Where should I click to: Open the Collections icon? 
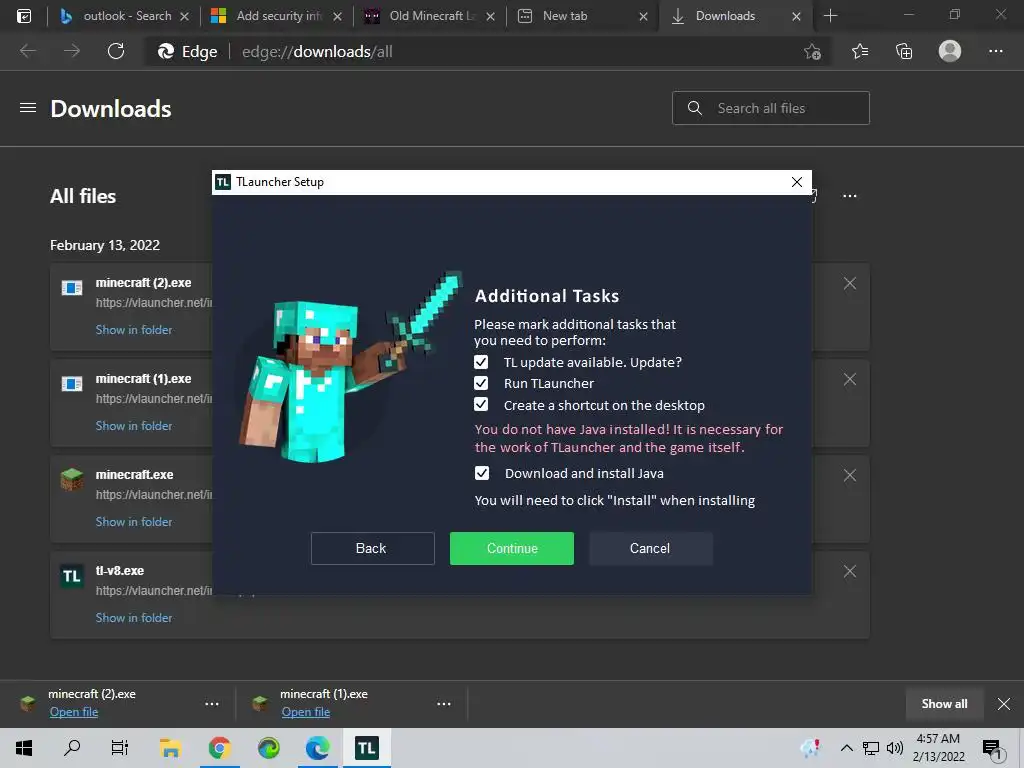pos(904,51)
